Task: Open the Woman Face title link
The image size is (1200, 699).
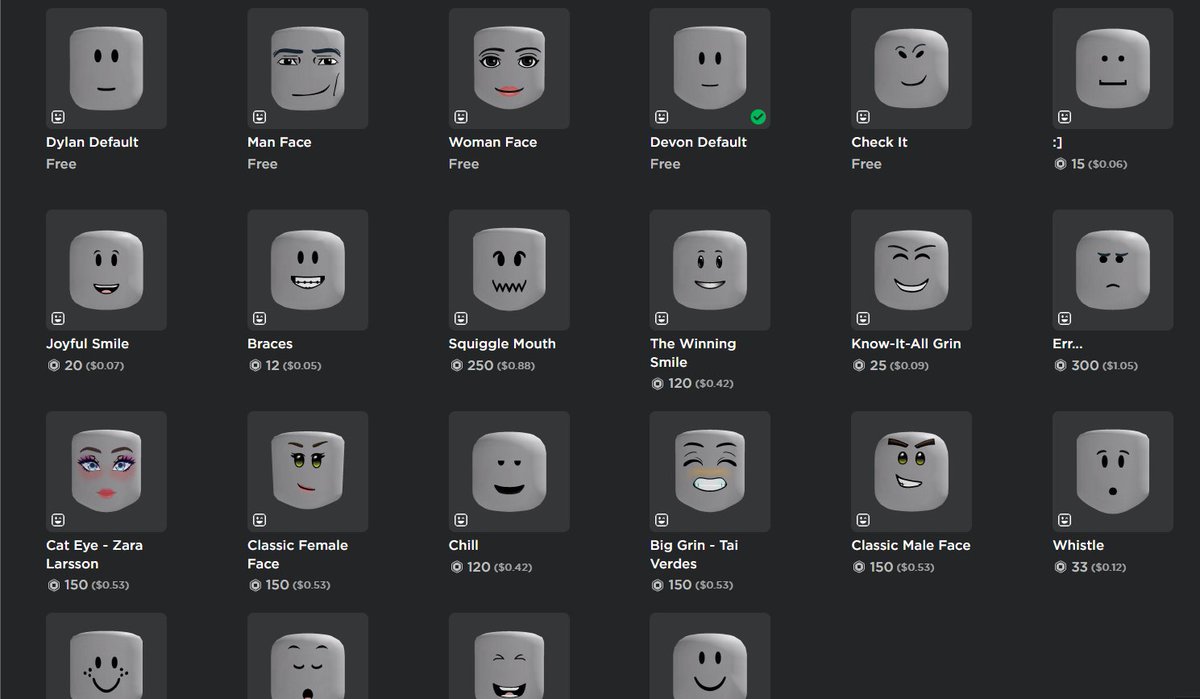Action: point(493,143)
